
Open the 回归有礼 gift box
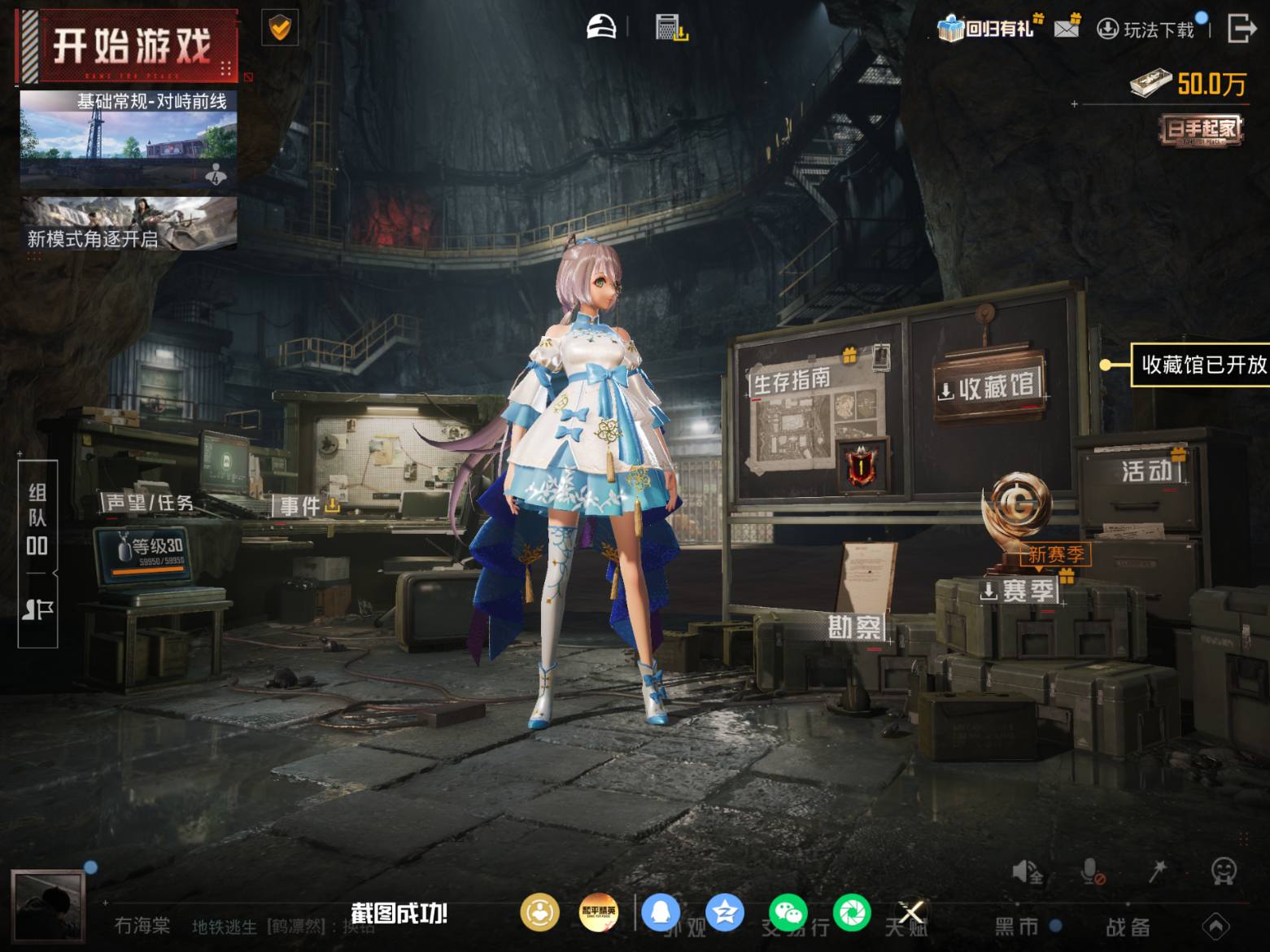click(988, 28)
